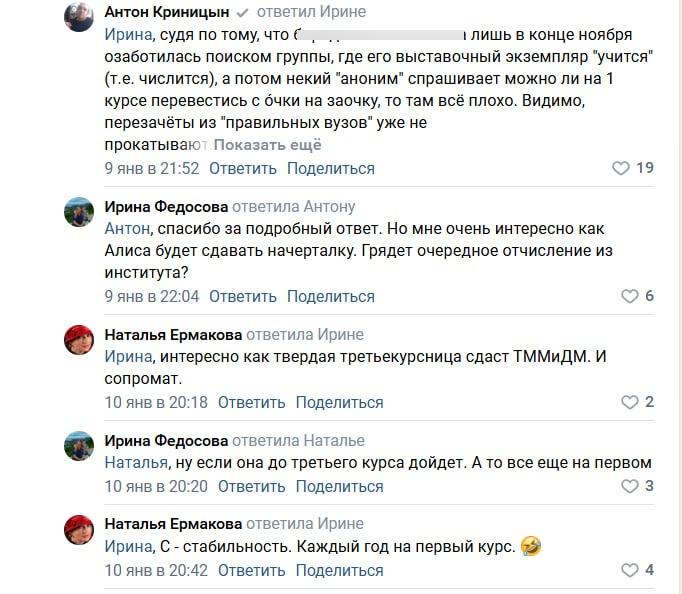
Task: Open Anton Krinitsyn's avatar
Action: 80,17
